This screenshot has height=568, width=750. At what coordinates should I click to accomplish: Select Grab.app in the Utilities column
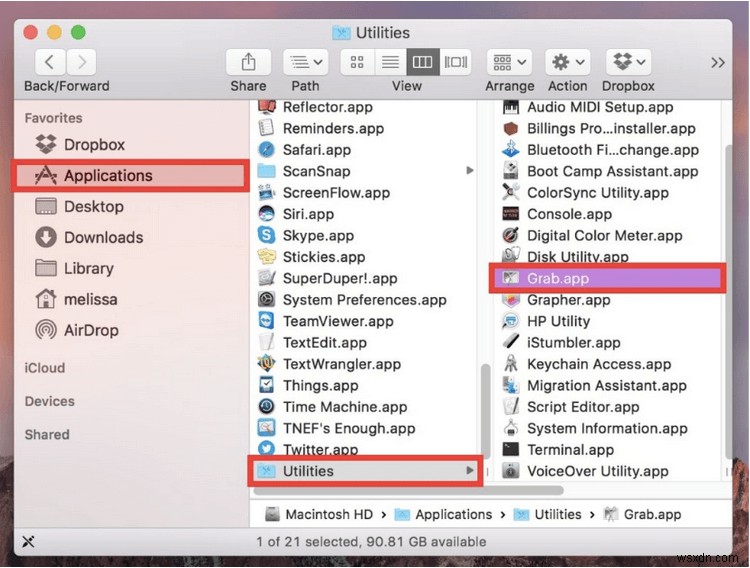tap(607, 278)
